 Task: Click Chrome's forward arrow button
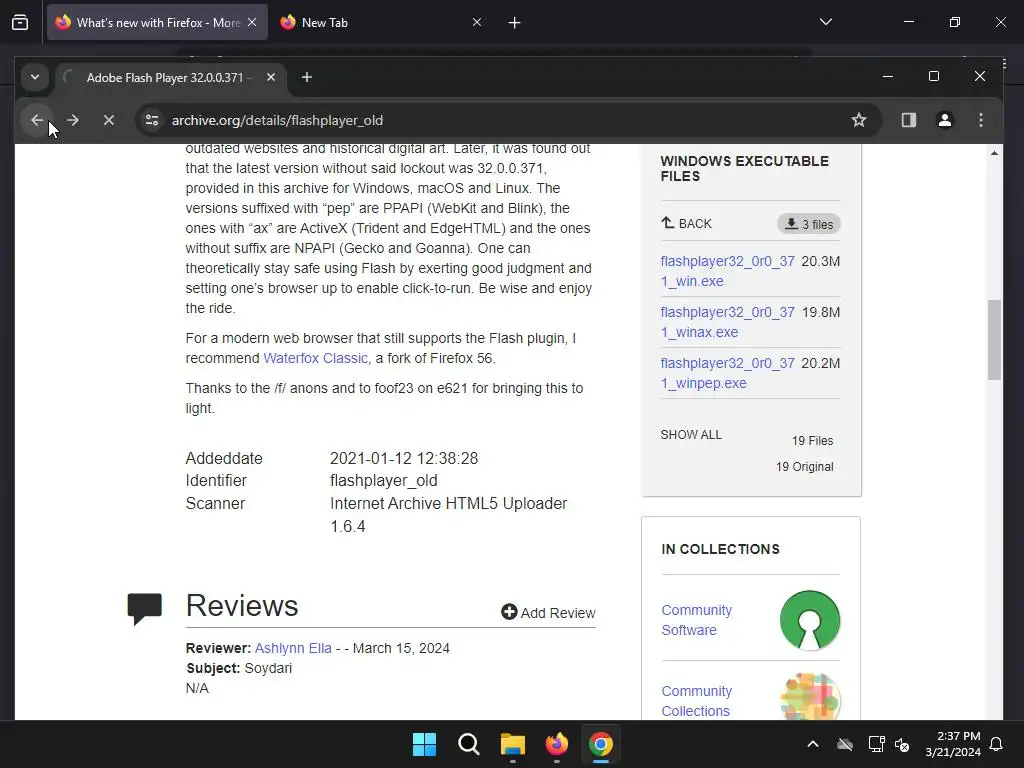click(73, 120)
